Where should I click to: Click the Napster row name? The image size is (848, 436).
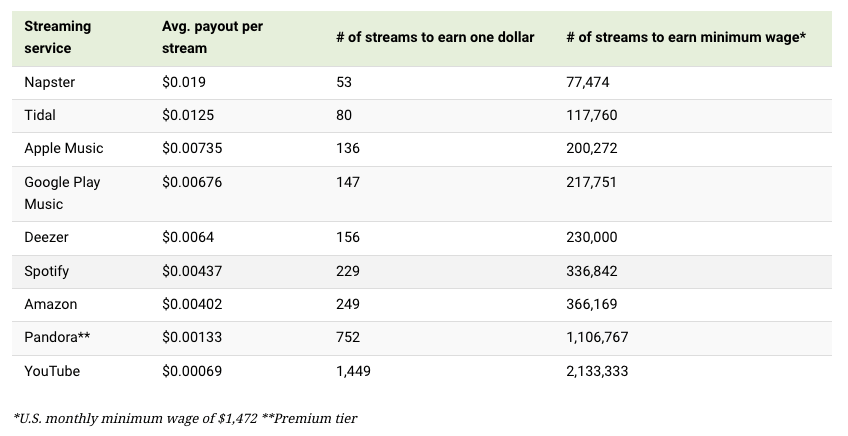tap(51, 82)
